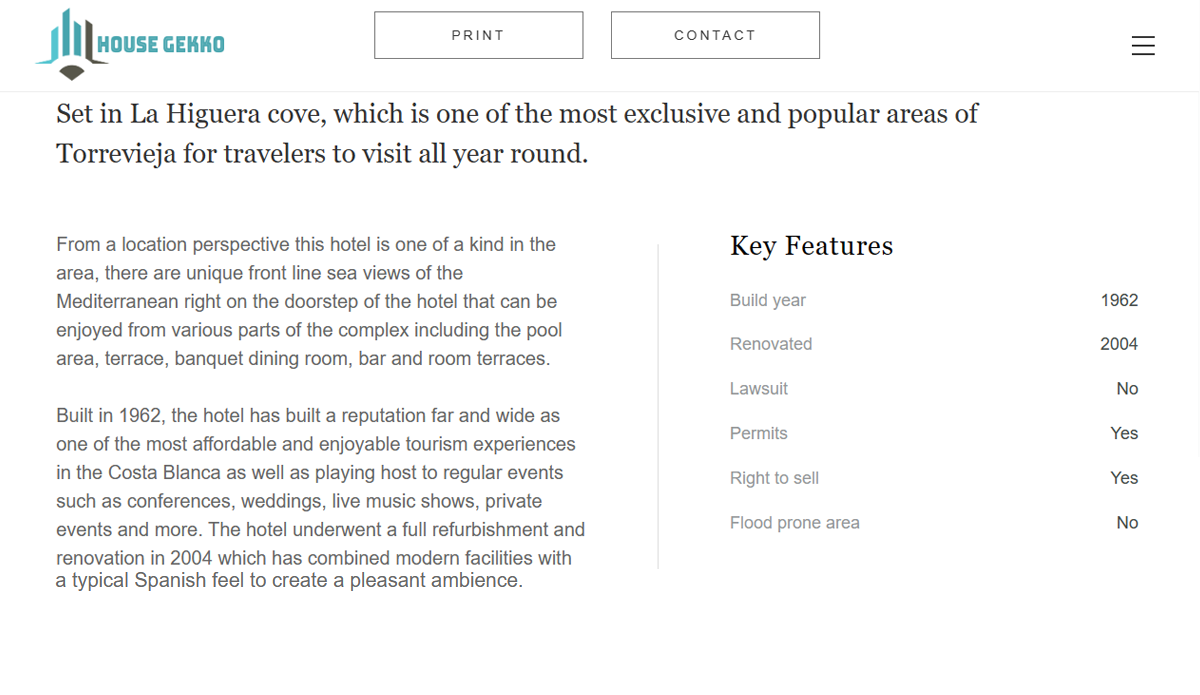Click the paragraph starting 'Built in 1962'
The width and height of the screenshot is (1200, 695).
[321, 498]
